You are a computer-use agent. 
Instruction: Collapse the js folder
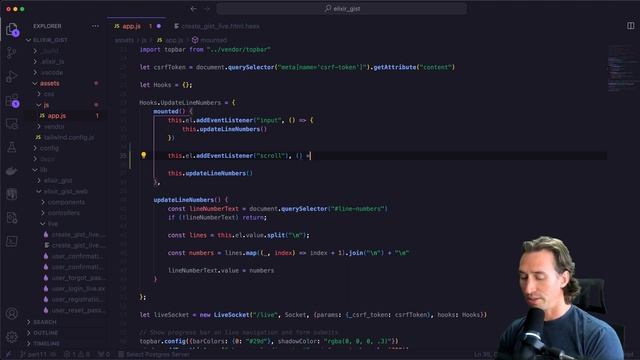pos(43,105)
